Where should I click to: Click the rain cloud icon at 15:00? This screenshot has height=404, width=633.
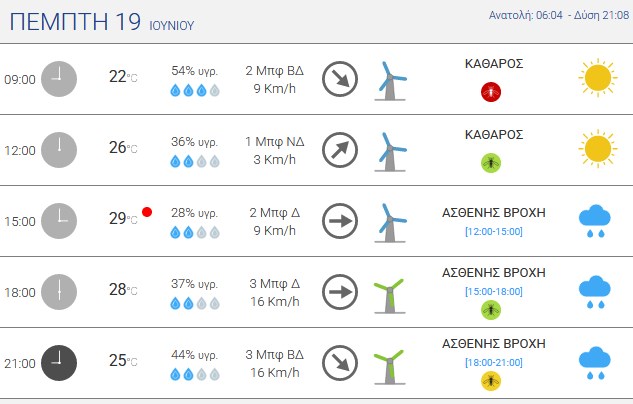click(595, 221)
